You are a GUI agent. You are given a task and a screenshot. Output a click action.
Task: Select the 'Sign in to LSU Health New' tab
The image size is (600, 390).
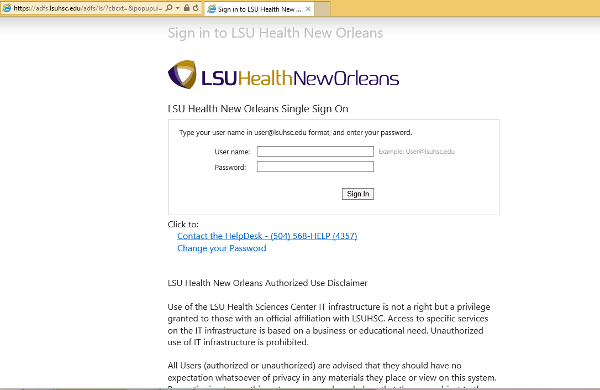tap(259, 9)
